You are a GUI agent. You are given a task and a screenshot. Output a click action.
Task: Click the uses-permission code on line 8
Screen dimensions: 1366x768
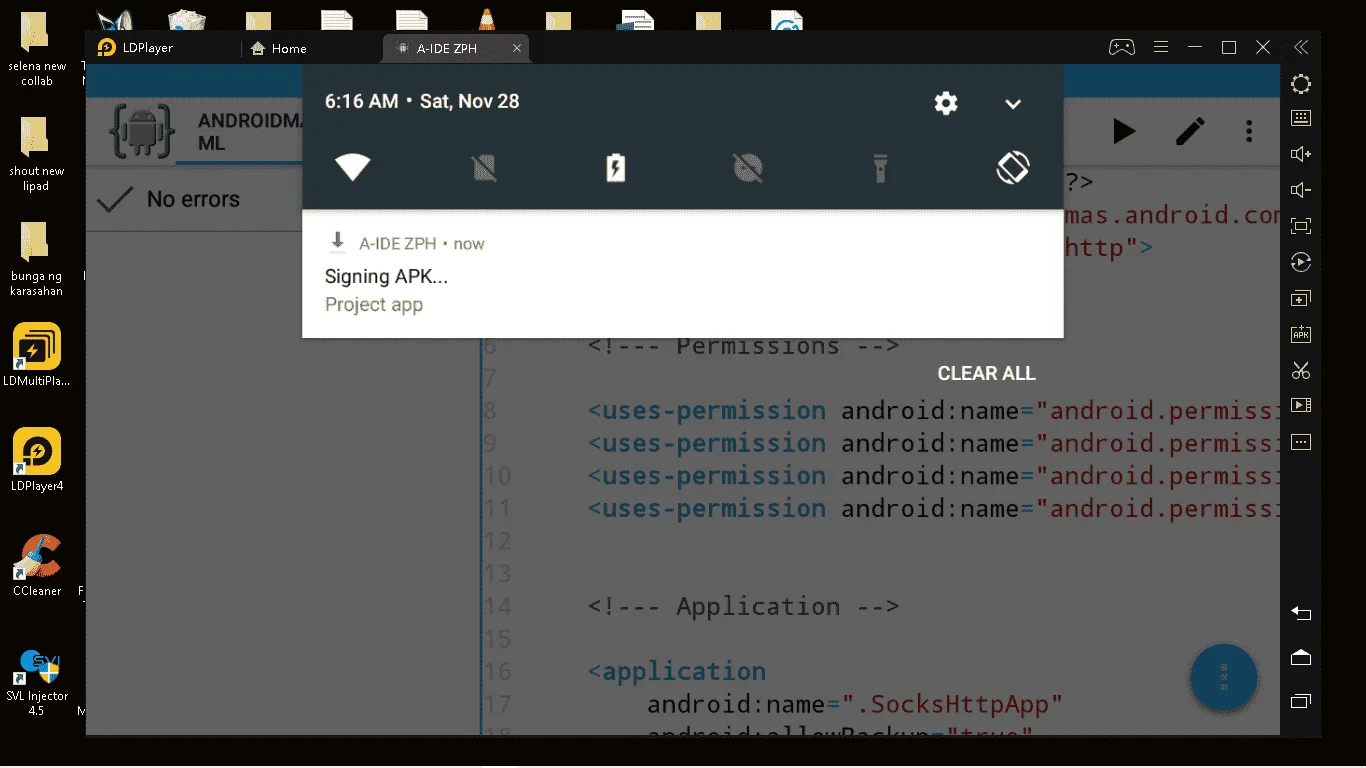(933, 410)
